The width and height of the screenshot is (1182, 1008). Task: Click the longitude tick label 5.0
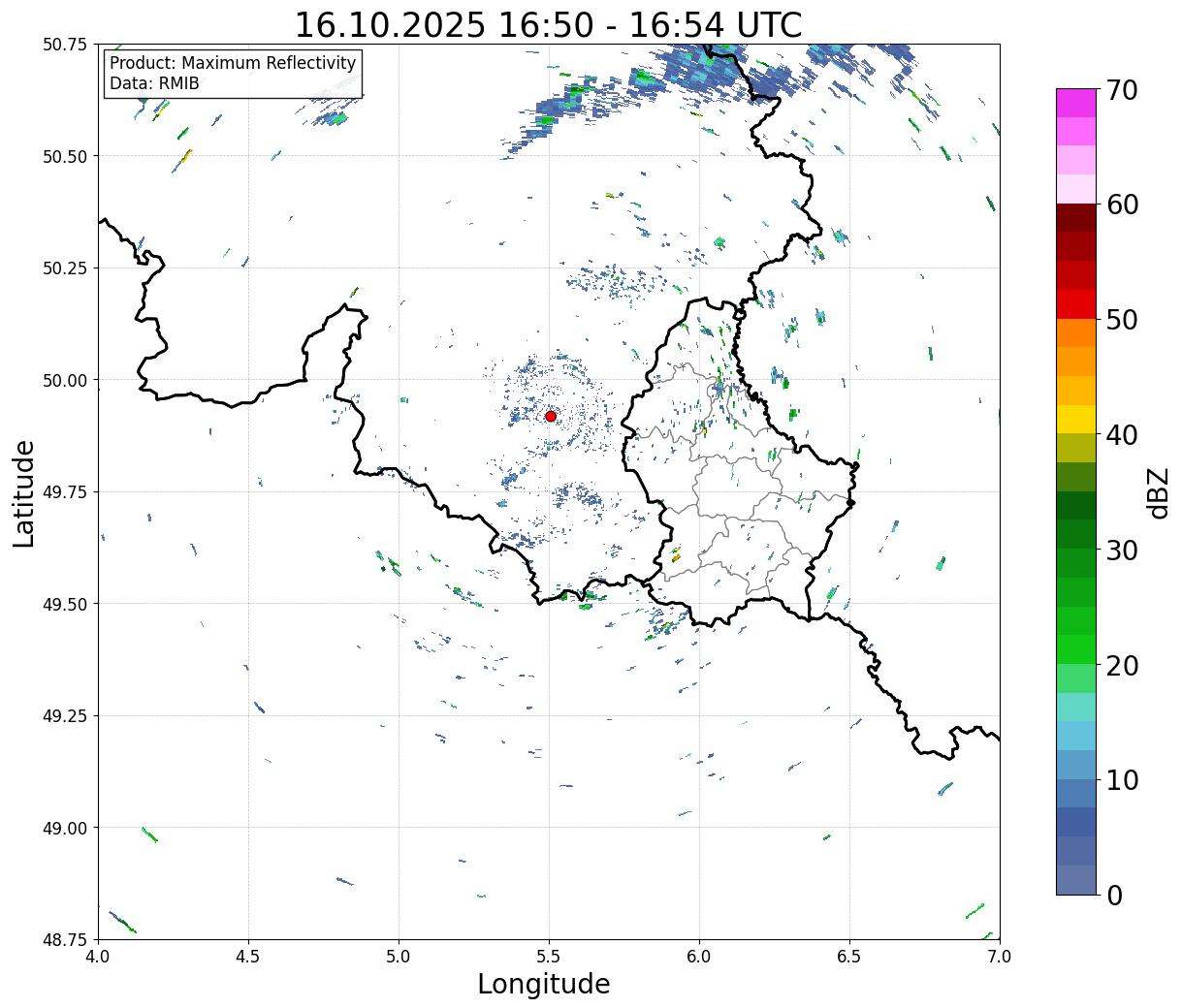(399, 957)
